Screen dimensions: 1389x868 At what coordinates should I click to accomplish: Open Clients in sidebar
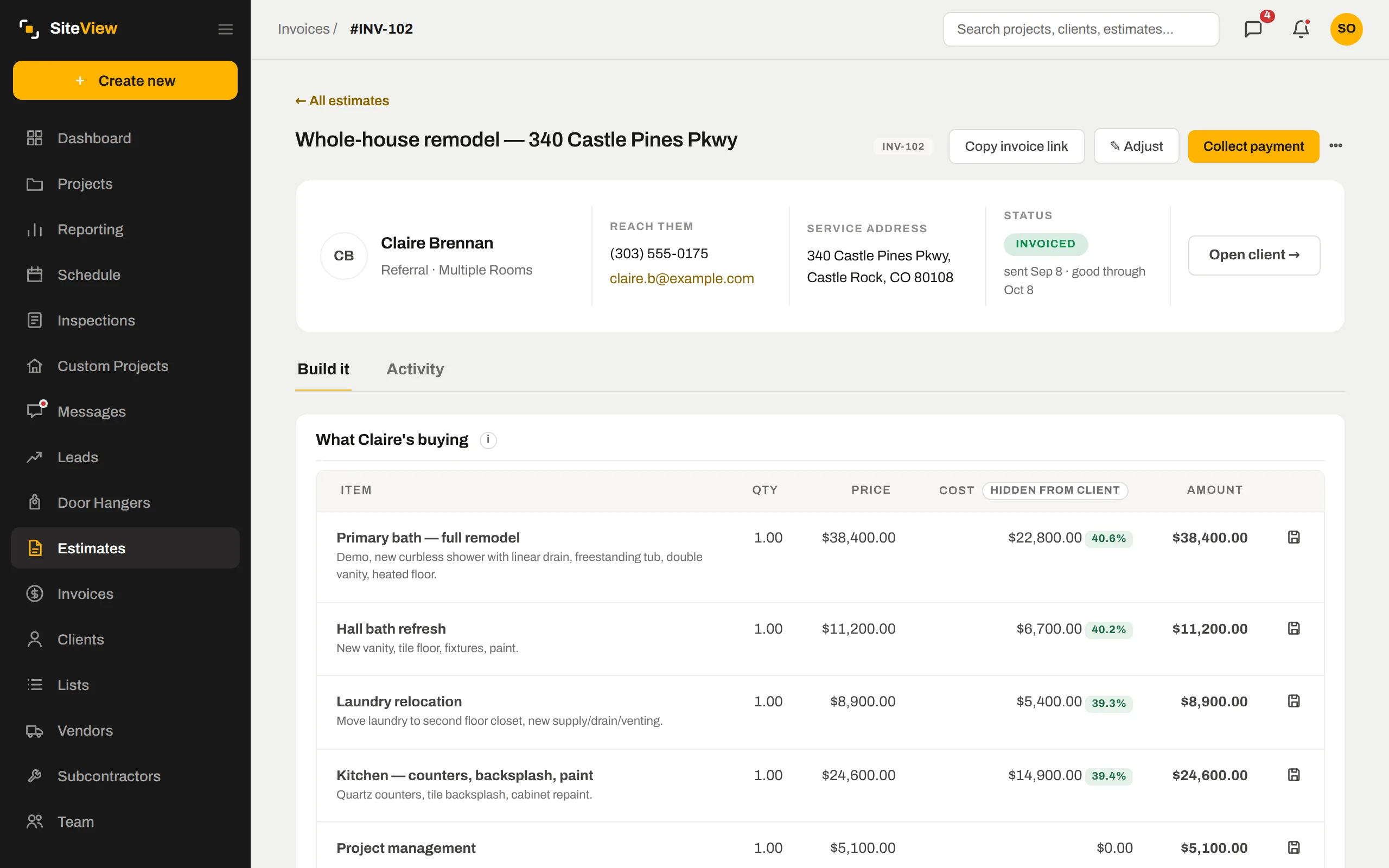[x=125, y=639]
